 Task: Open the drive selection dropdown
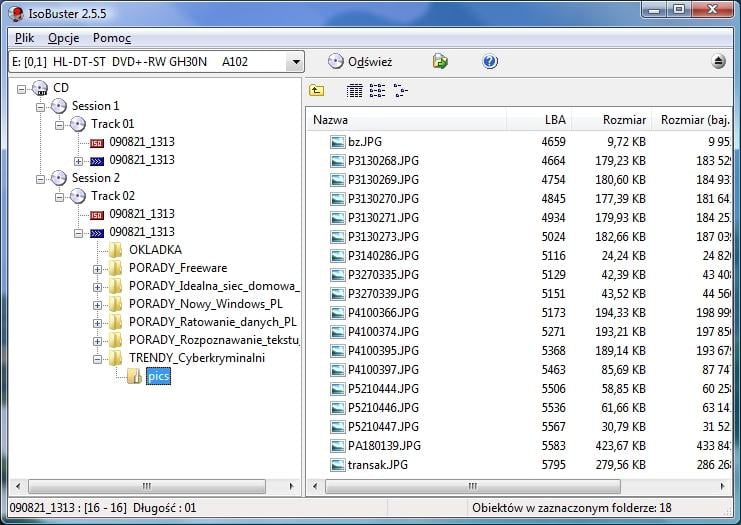(x=295, y=62)
